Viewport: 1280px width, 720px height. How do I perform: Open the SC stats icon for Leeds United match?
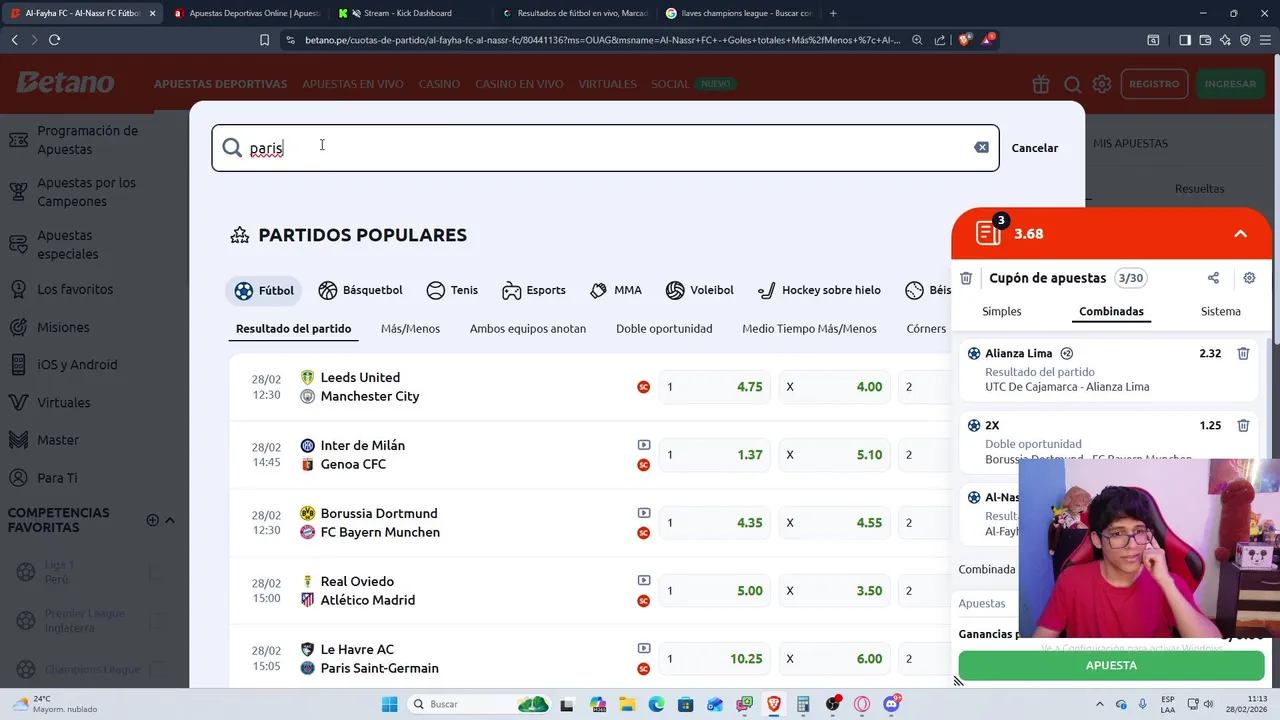[x=644, y=387]
